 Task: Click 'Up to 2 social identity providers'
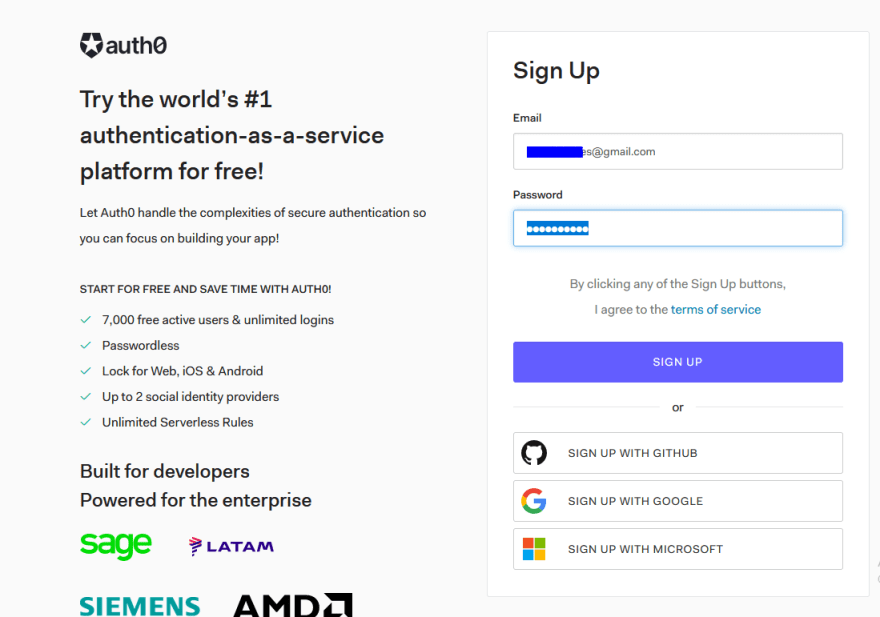pos(190,396)
